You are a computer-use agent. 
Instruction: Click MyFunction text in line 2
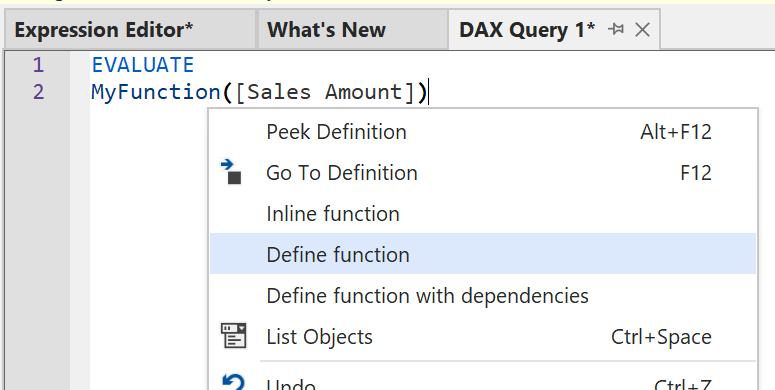pyautogui.click(x=156, y=92)
